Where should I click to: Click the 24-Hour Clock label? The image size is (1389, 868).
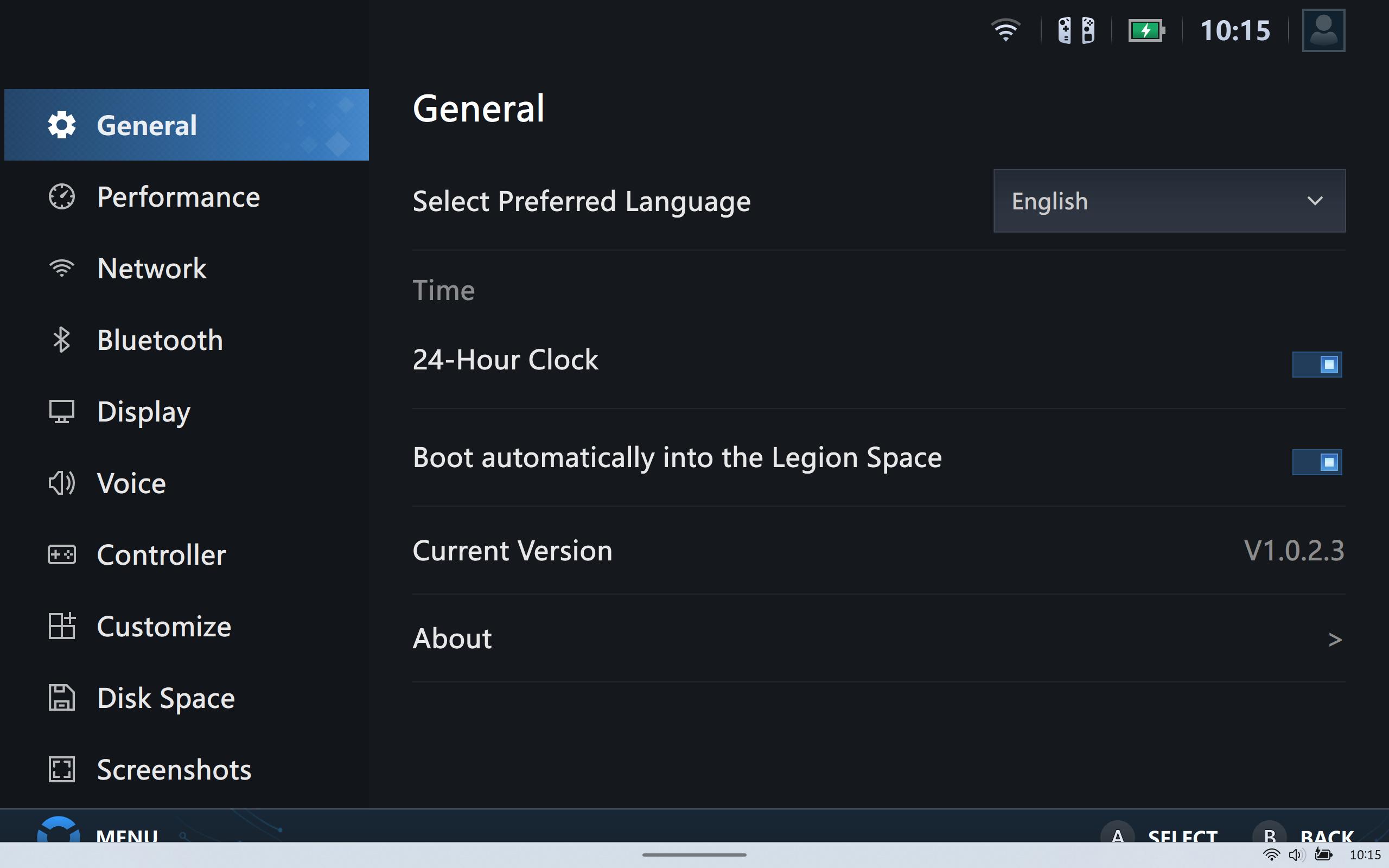[x=506, y=360]
